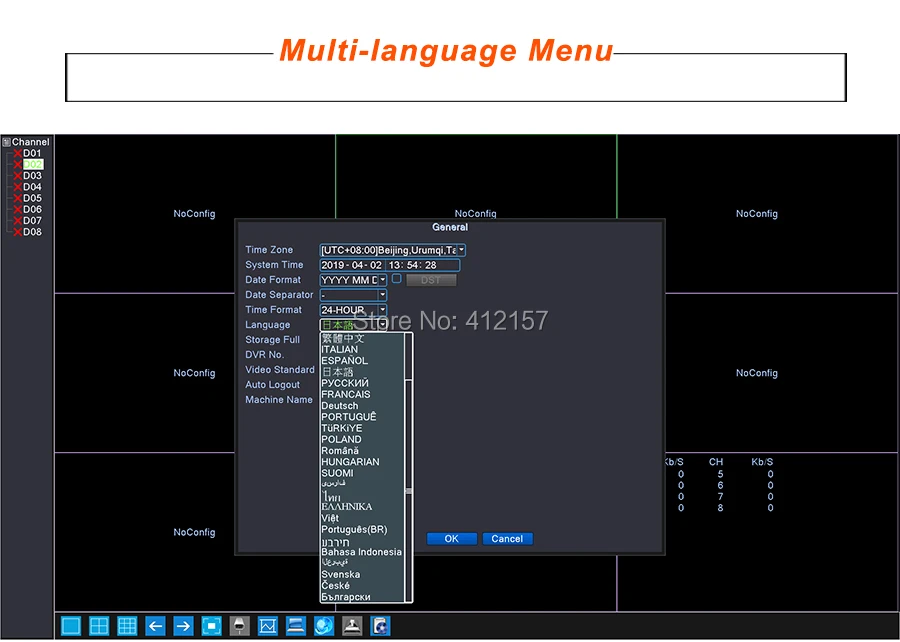Choose Việt from language list
The height and width of the screenshot is (642, 900).
(330, 518)
